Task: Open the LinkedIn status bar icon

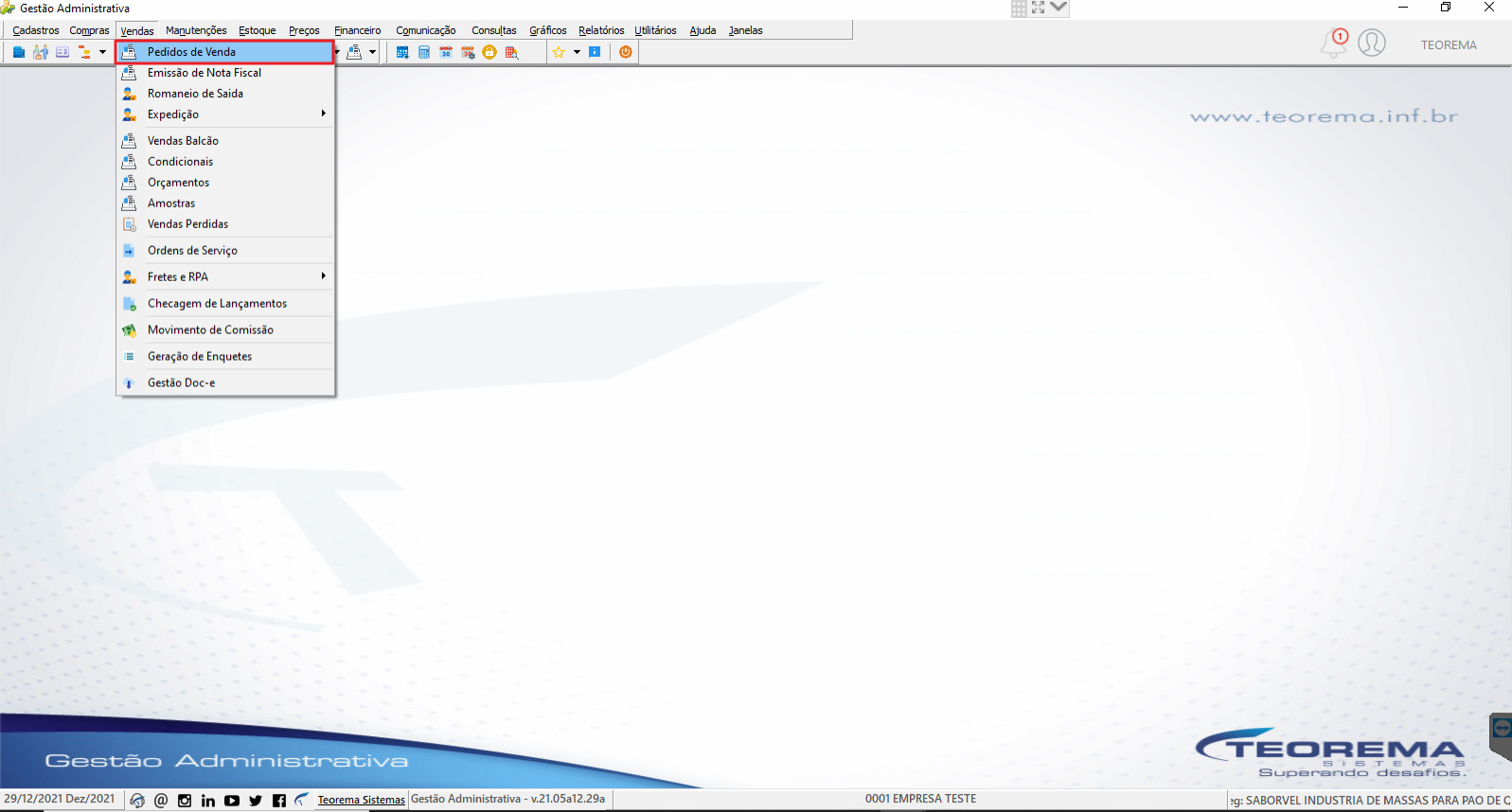Action: (x=208, y=801)
